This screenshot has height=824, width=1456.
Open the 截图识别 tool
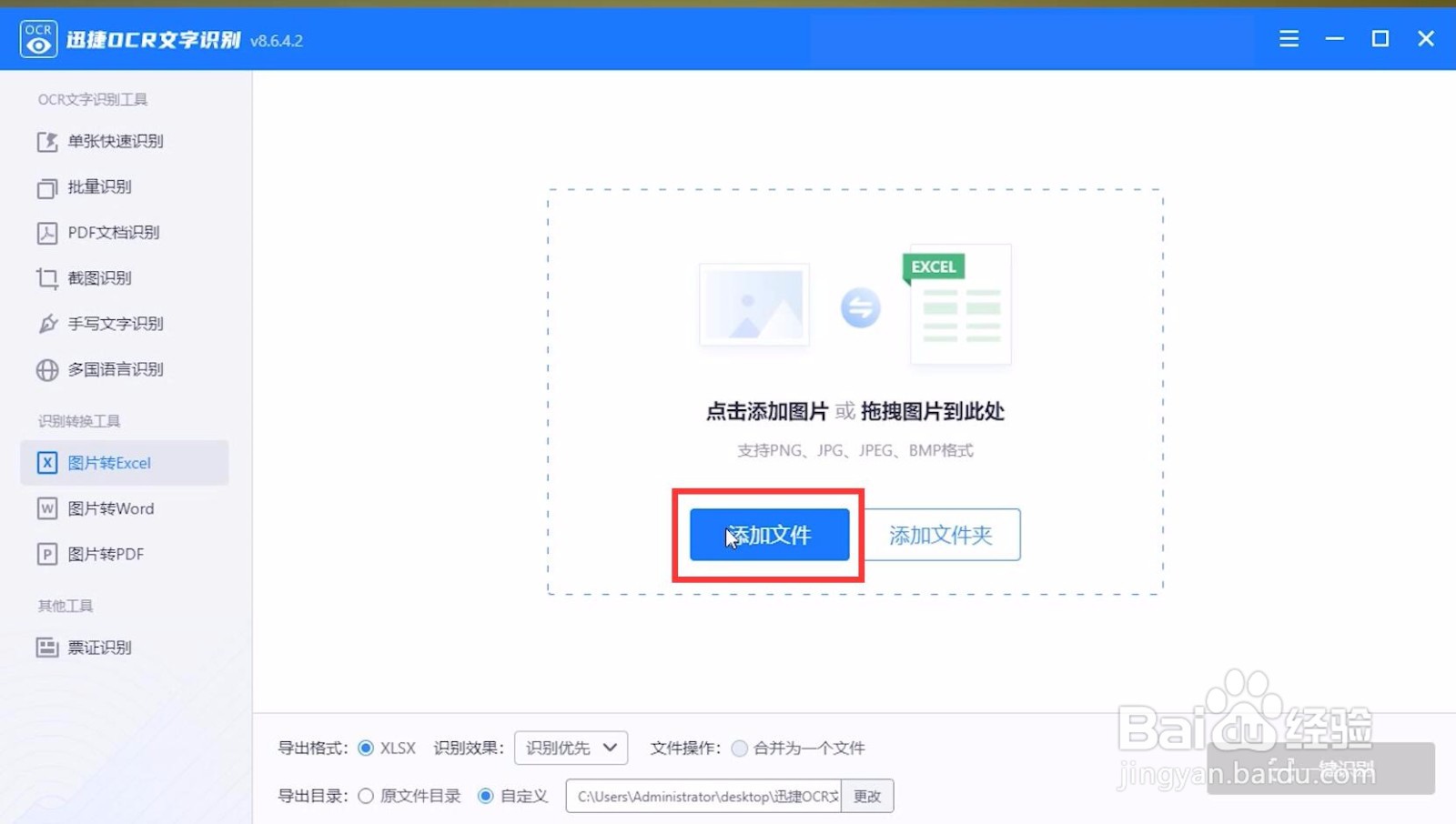[101, 278]
